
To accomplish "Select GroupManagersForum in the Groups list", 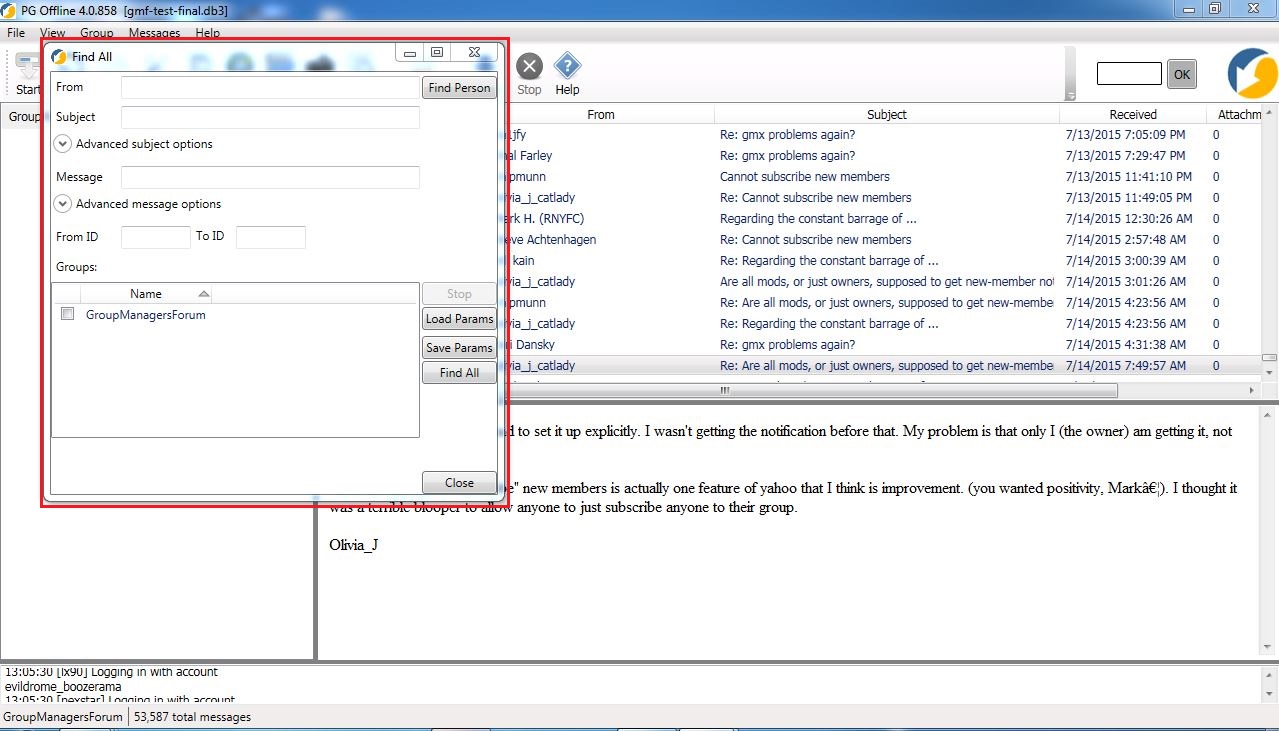I will pyautogui.click(x=146, y=315).
